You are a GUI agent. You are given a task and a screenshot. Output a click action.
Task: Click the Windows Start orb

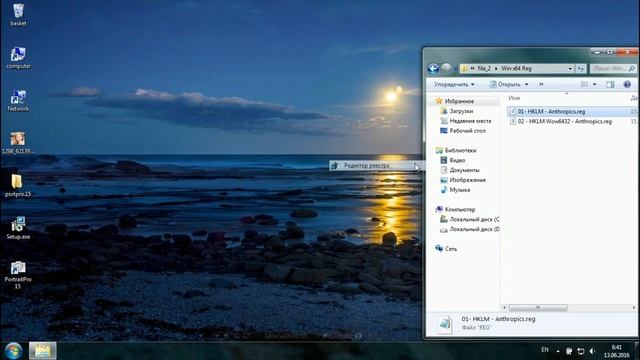click(13, 351)
